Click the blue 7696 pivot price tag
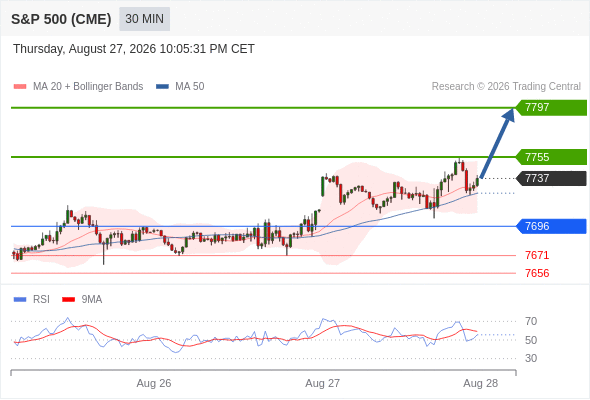Viewport: 590px width, 400px height. pyautogui.click(x=551, y=226)
